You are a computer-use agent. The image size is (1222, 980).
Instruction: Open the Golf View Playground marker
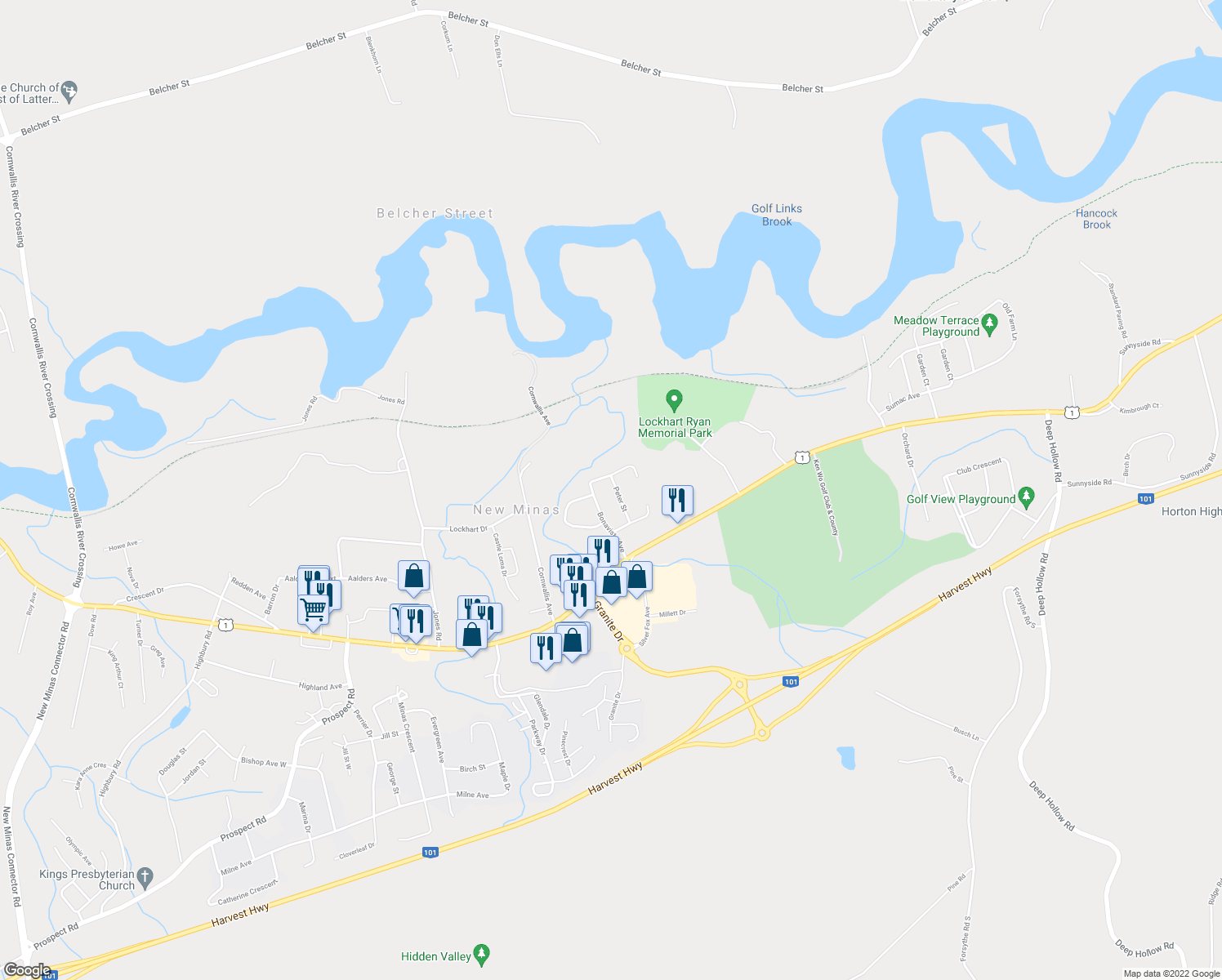pos(1027,497)
